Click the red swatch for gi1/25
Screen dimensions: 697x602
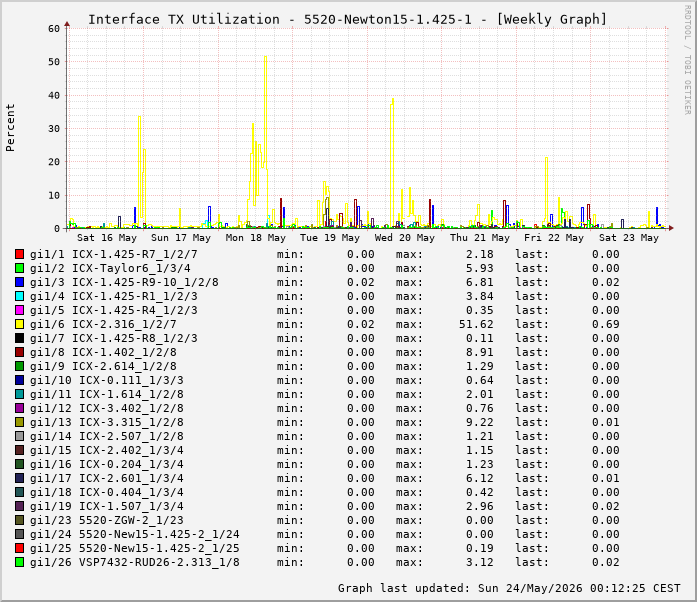(x=19, y=548)
